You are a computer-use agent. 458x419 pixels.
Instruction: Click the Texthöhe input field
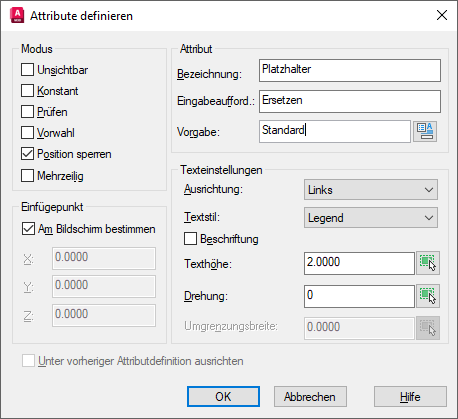[359, 263]
